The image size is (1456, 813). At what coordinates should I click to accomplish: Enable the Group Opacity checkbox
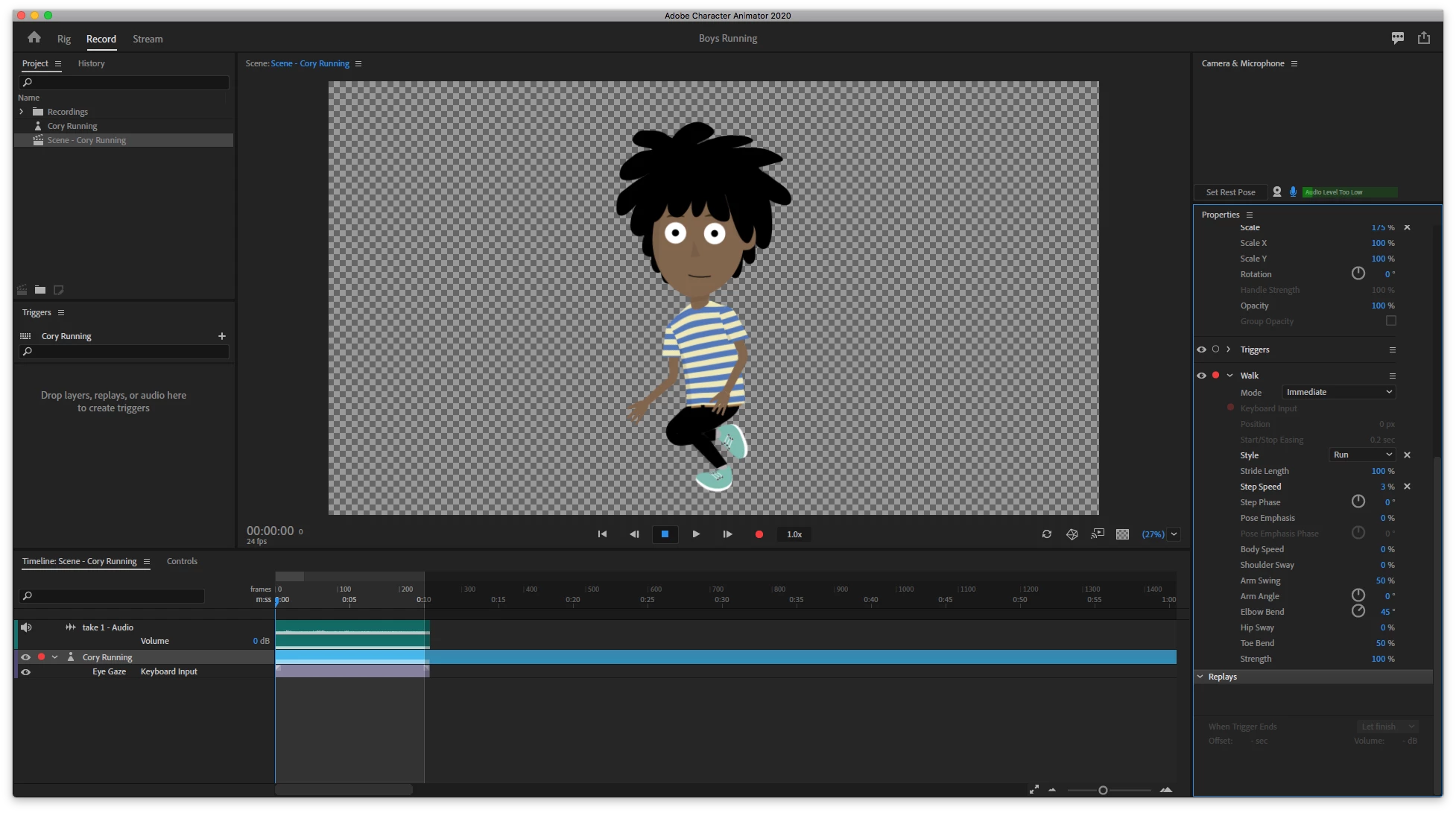[1390, 321]
